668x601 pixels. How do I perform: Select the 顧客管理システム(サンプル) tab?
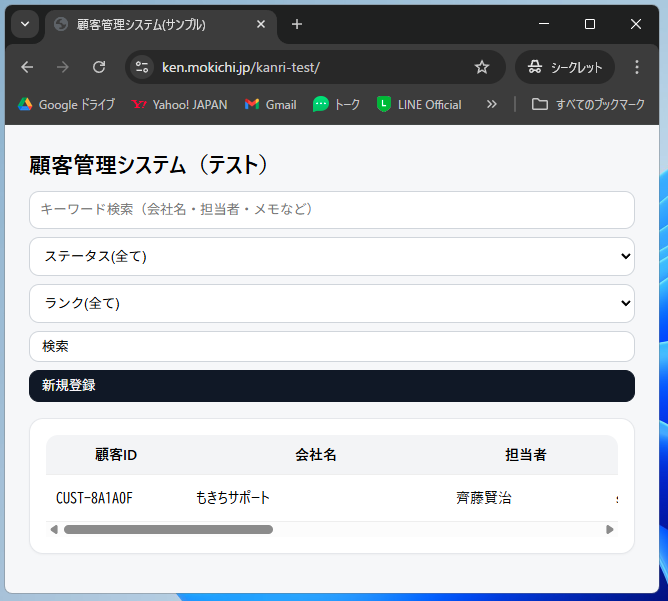pos(160,25)
